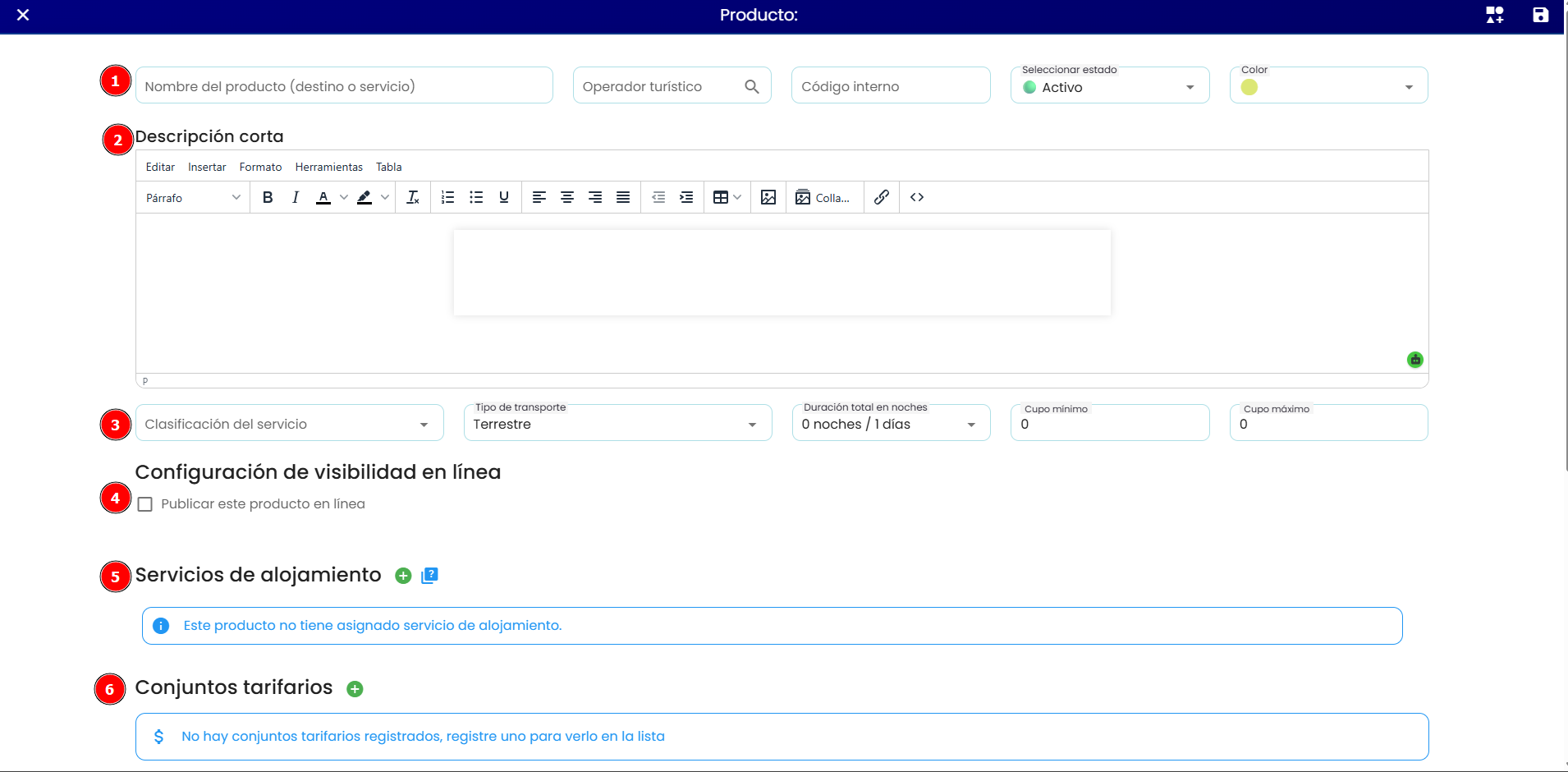Click the insert link icon
The height and width of the screenshot is (772, 1568).
click(882, 197)
